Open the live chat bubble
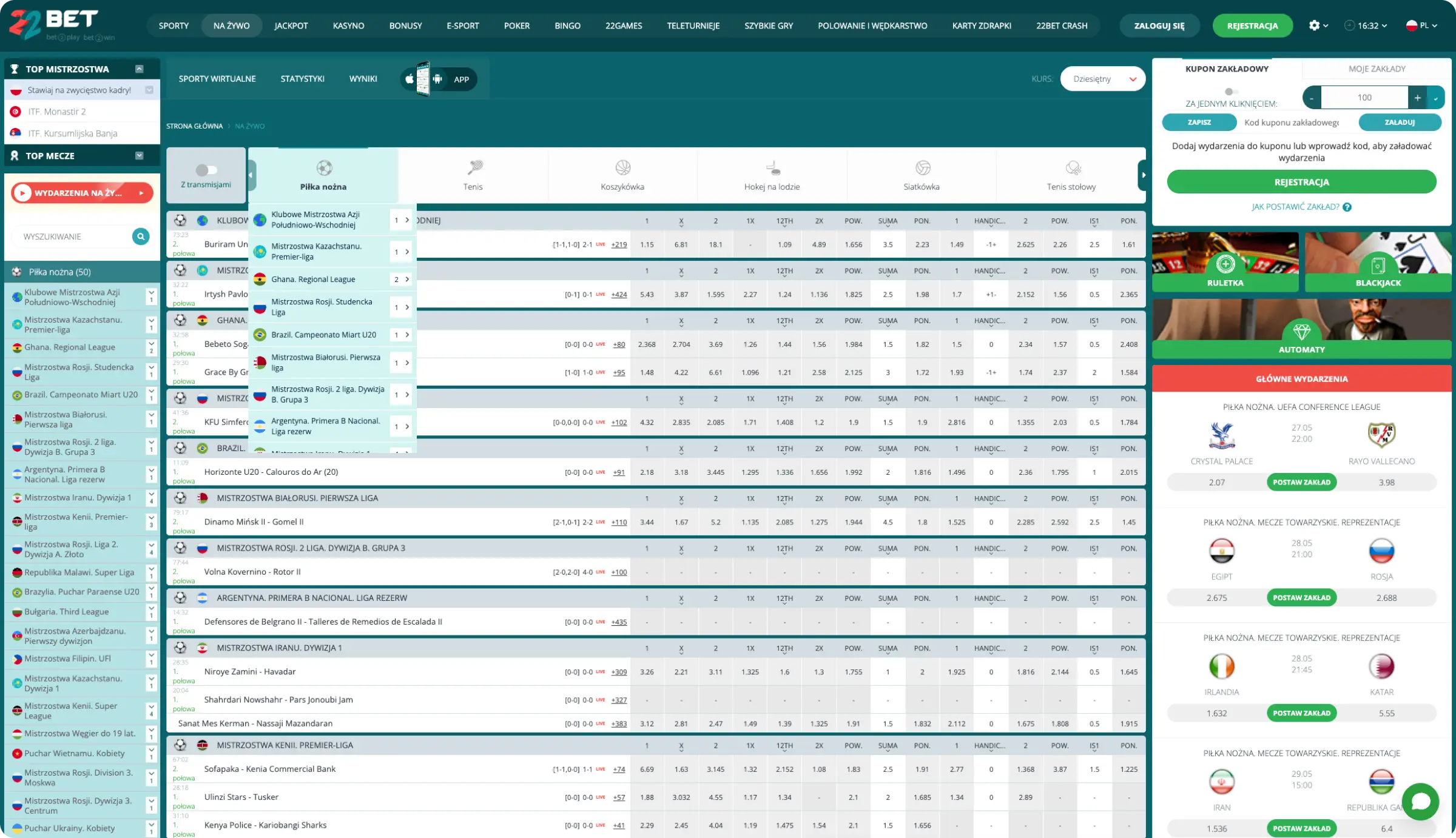Image resolution: width=1456 pixels, height=838 pixels. [x=1420, y=801]
